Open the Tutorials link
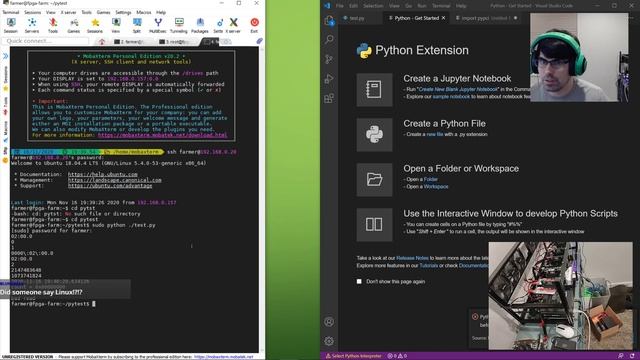Image resolution: width=640 pixels, height=360 pixels. [x=429, y=266]
